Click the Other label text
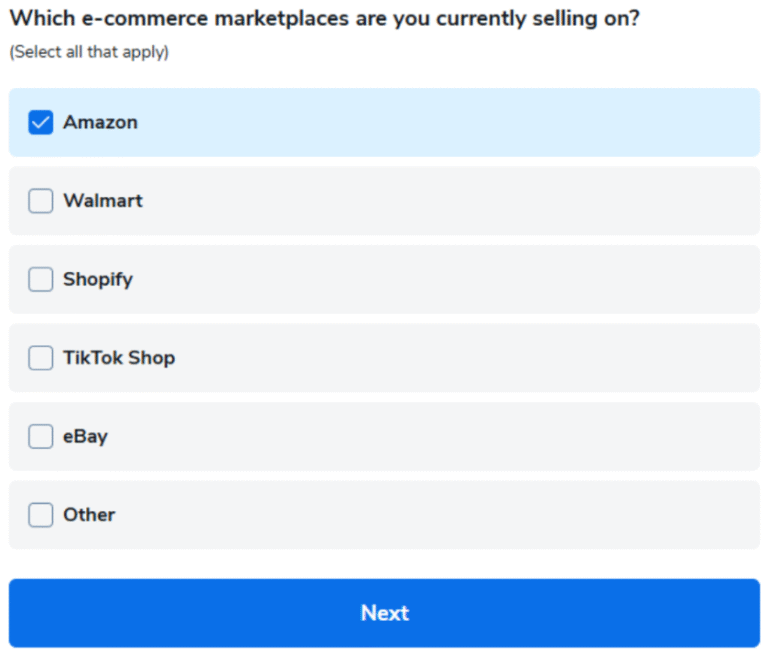The image size is (768, 653). (x=89, y=515)
